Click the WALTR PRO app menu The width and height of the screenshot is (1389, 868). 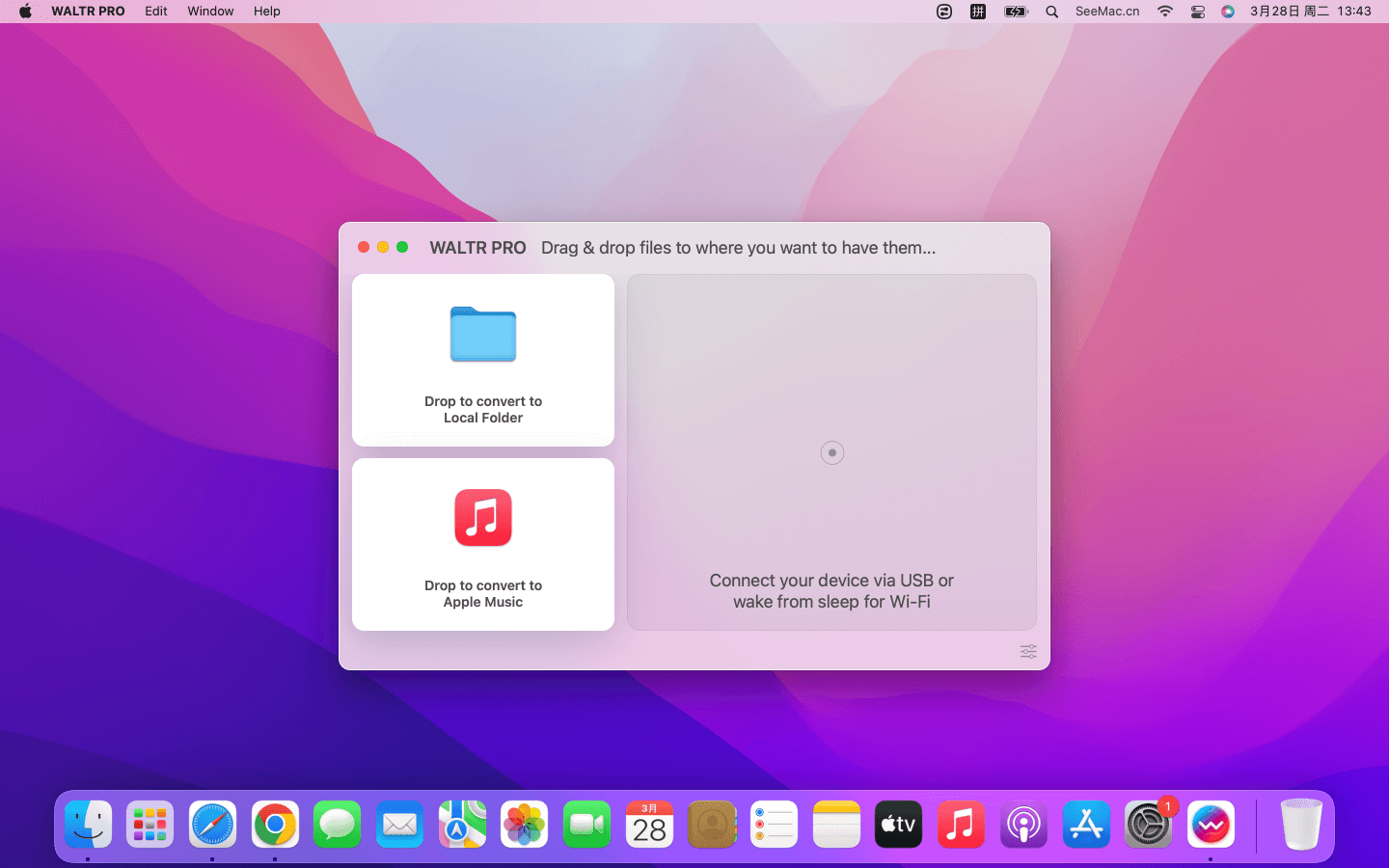coord(88,12)
